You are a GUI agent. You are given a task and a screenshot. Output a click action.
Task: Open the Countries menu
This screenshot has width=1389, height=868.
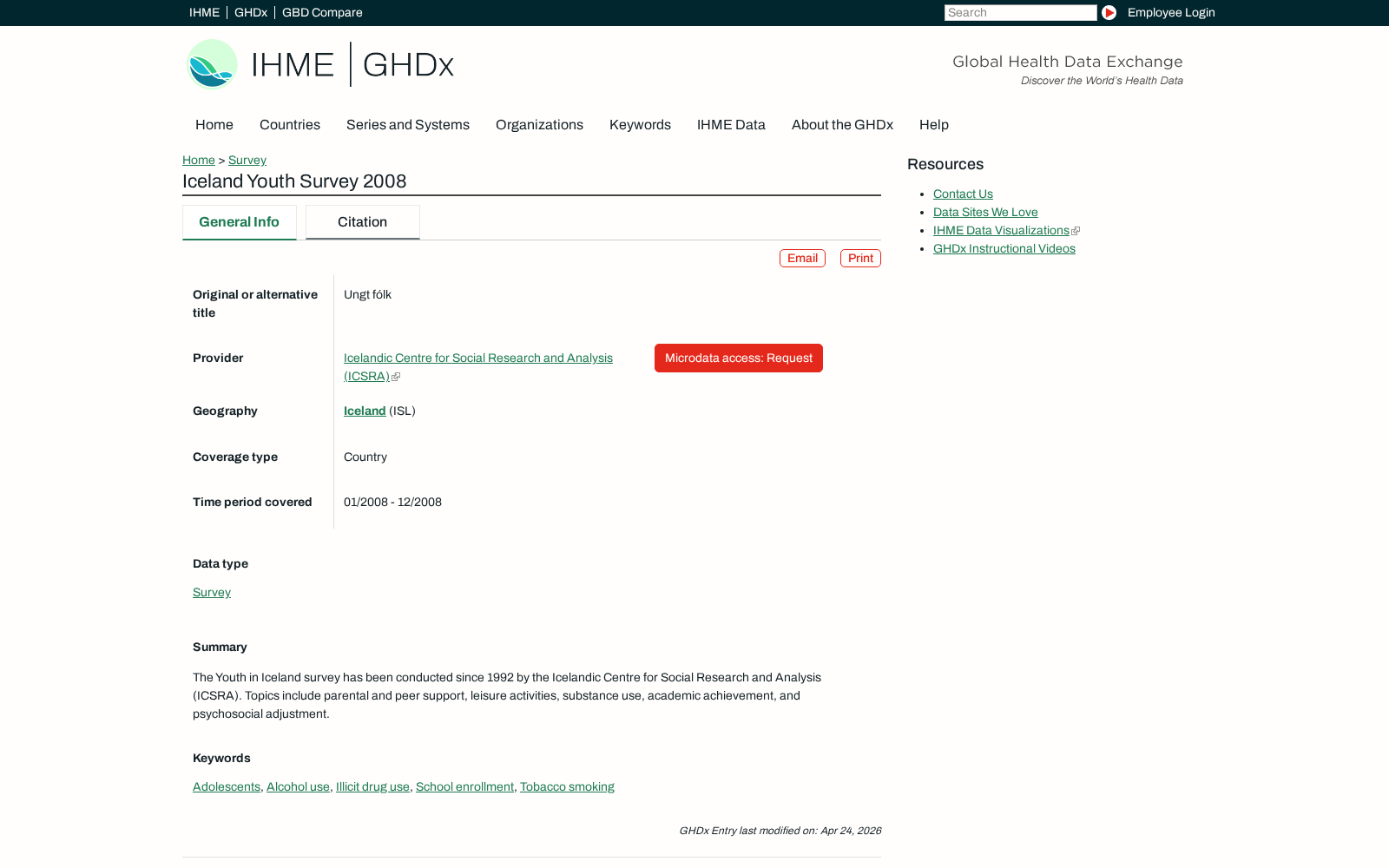pos(290,125)
